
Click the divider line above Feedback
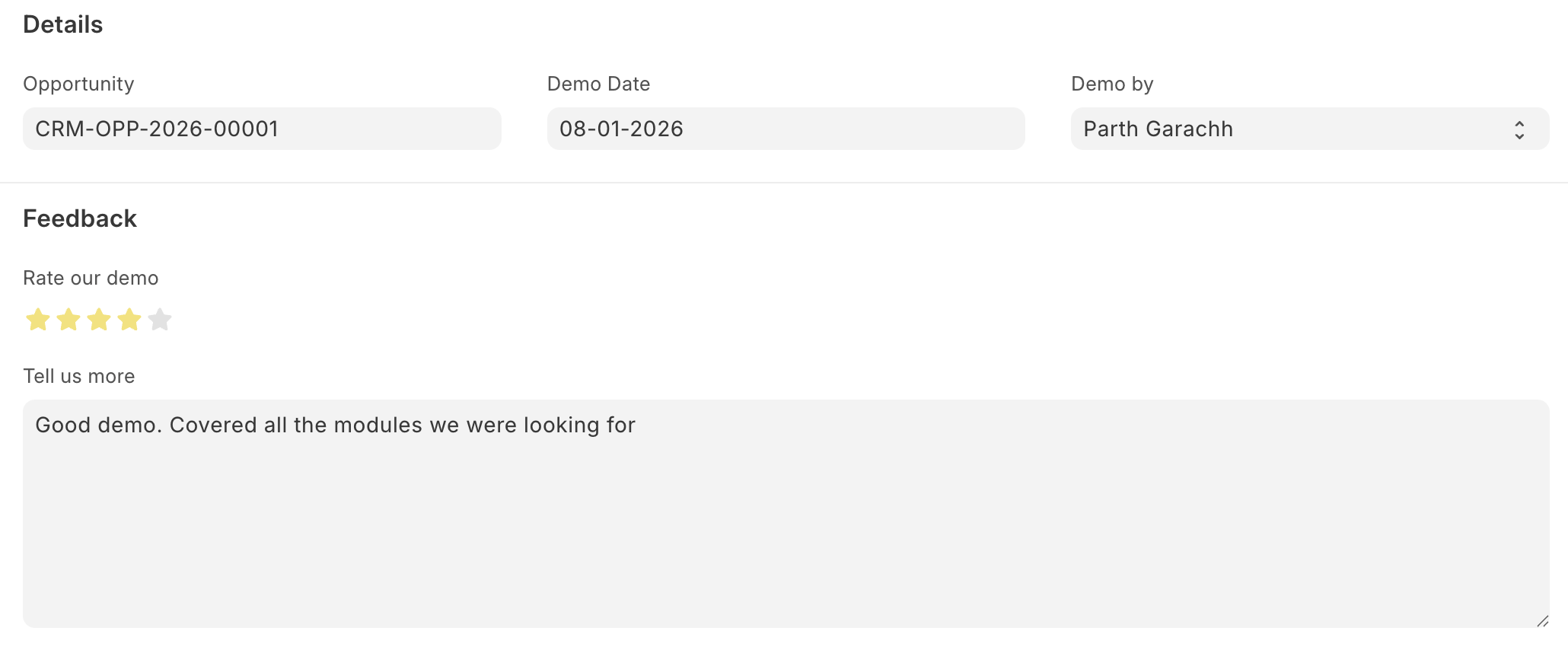[x=784, y=183]
